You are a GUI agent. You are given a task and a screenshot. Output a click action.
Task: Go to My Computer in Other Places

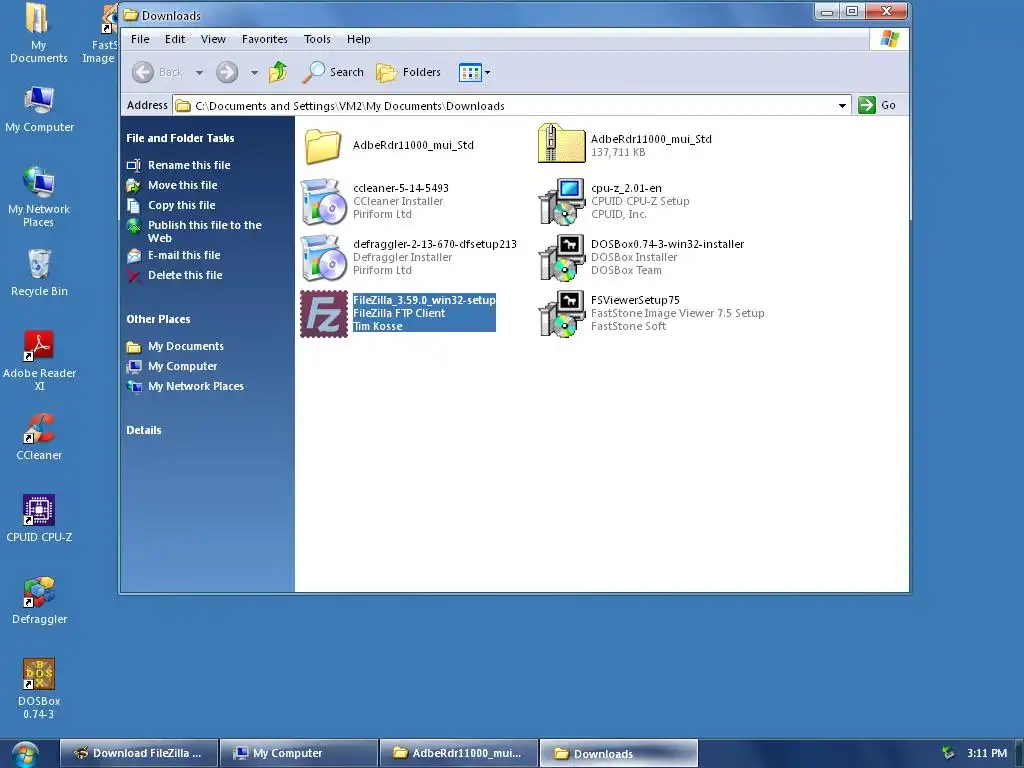coord(182,366)
